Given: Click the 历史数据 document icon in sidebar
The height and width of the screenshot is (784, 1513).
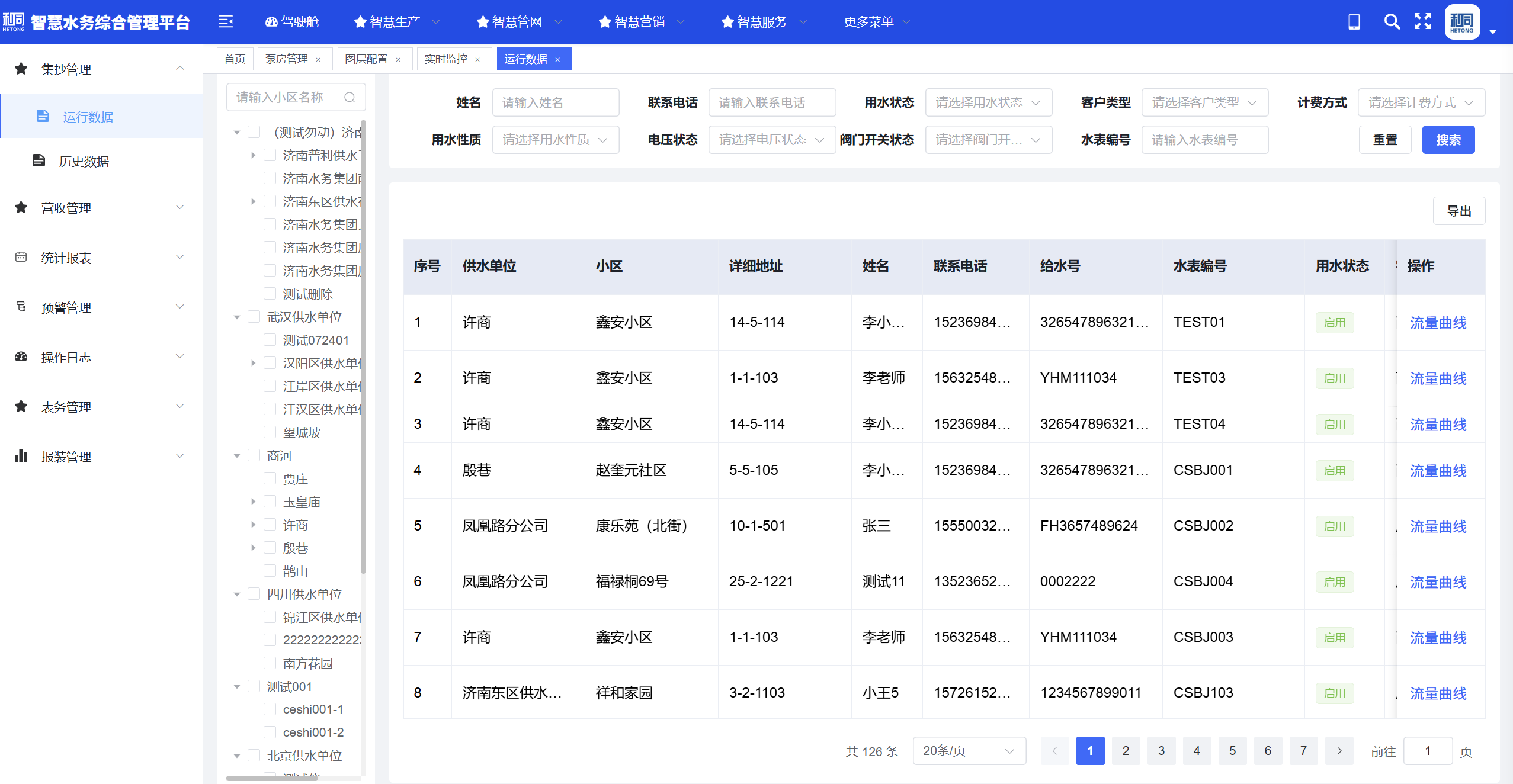Looking at the screenshot, I should 38,160.
